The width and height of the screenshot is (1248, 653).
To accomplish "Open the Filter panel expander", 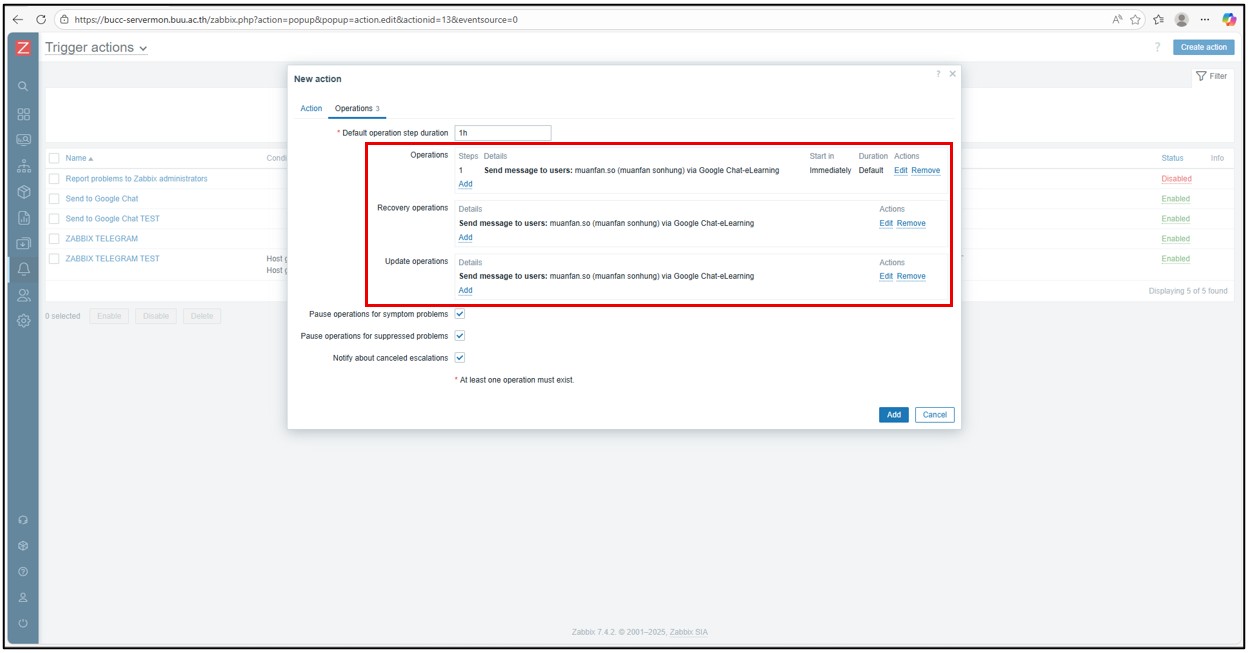I will (x=1211, y=76).
